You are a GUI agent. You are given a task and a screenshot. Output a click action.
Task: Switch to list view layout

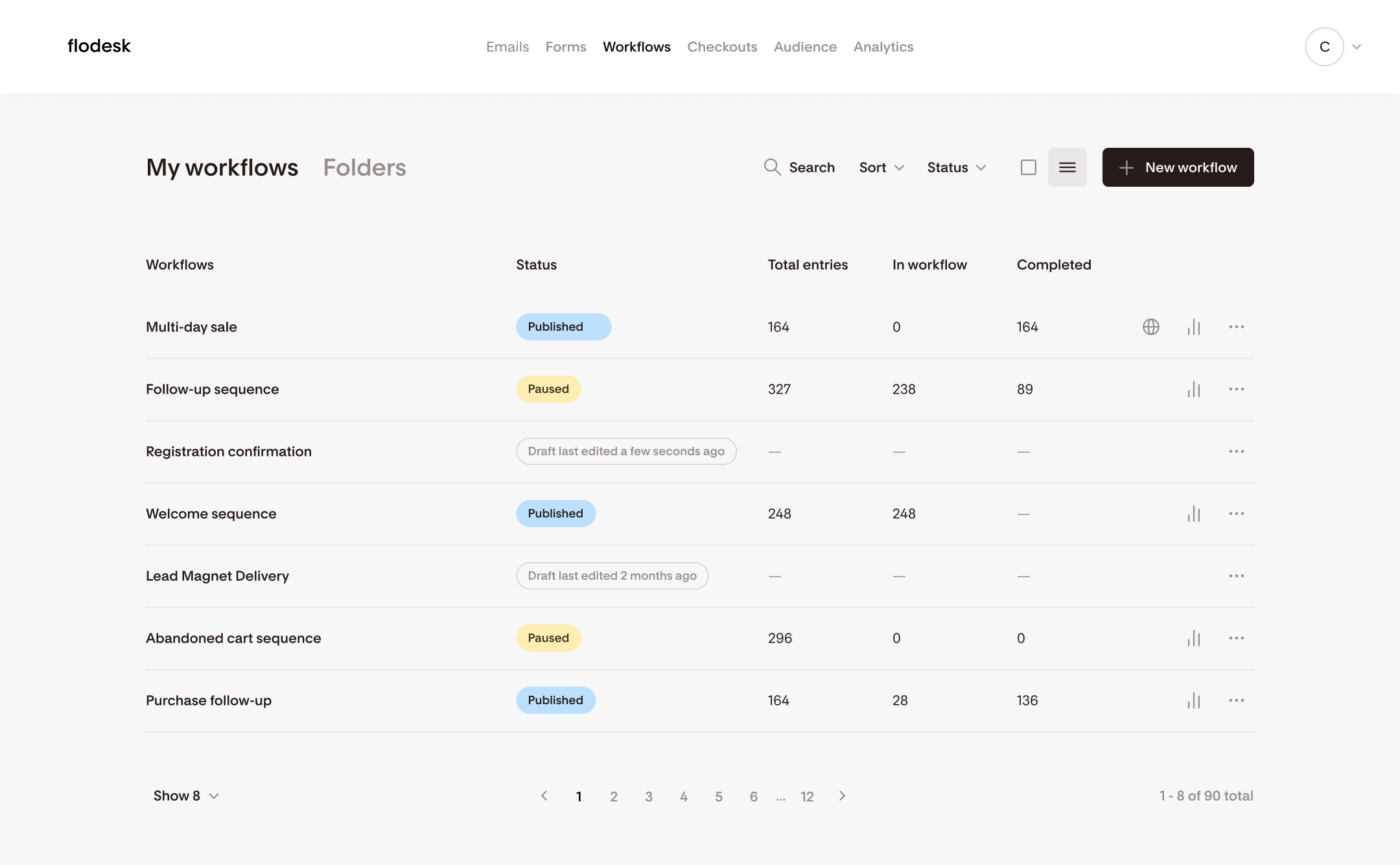(1067, 167)
